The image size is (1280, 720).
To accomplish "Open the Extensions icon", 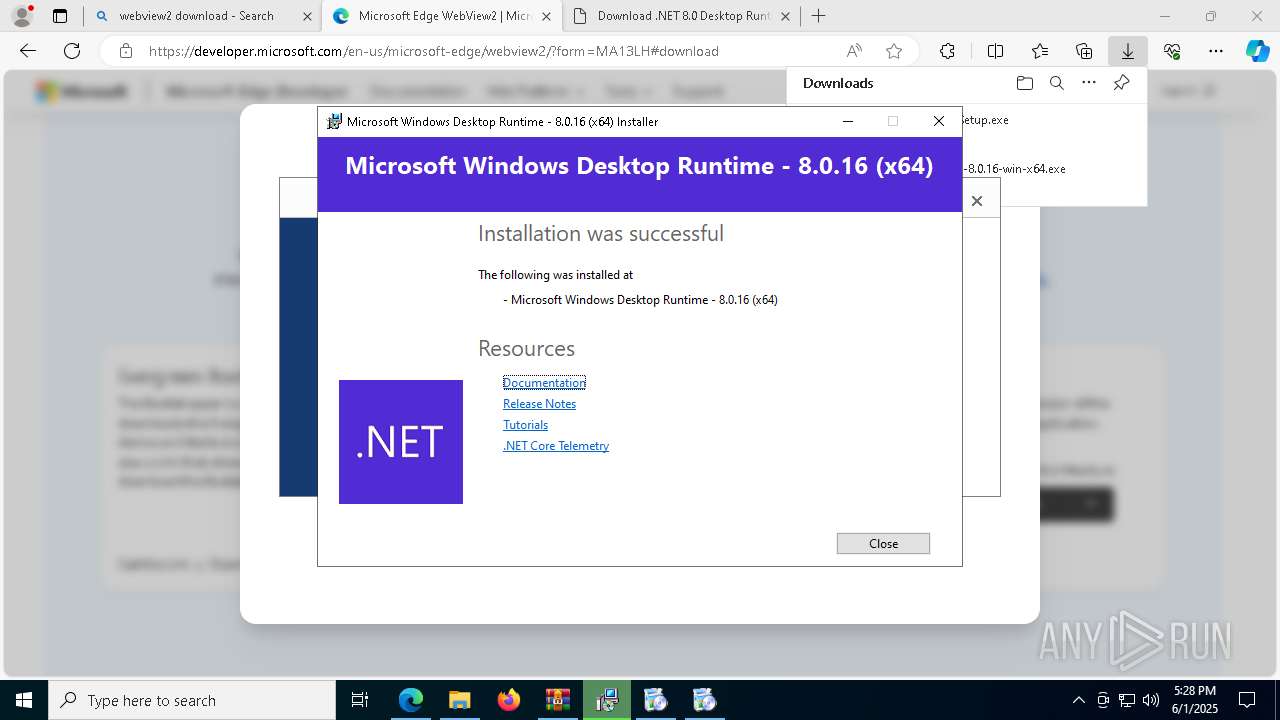I will click(947, 51).
